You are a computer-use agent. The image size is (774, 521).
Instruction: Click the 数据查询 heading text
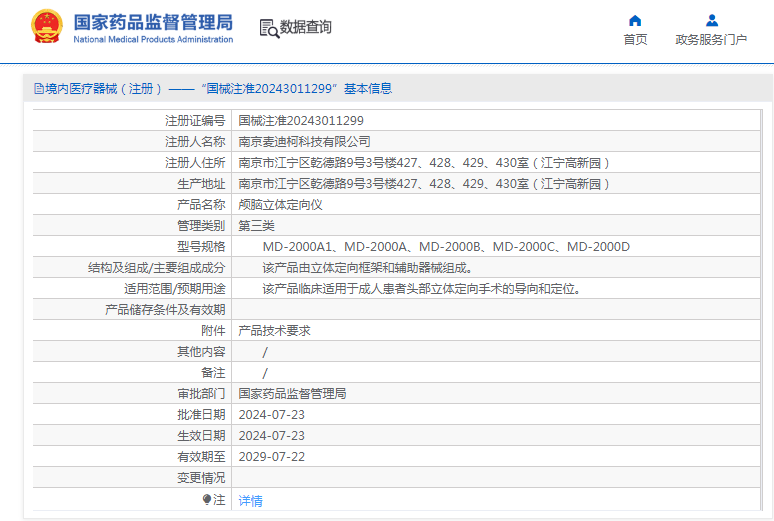(306, 27)
